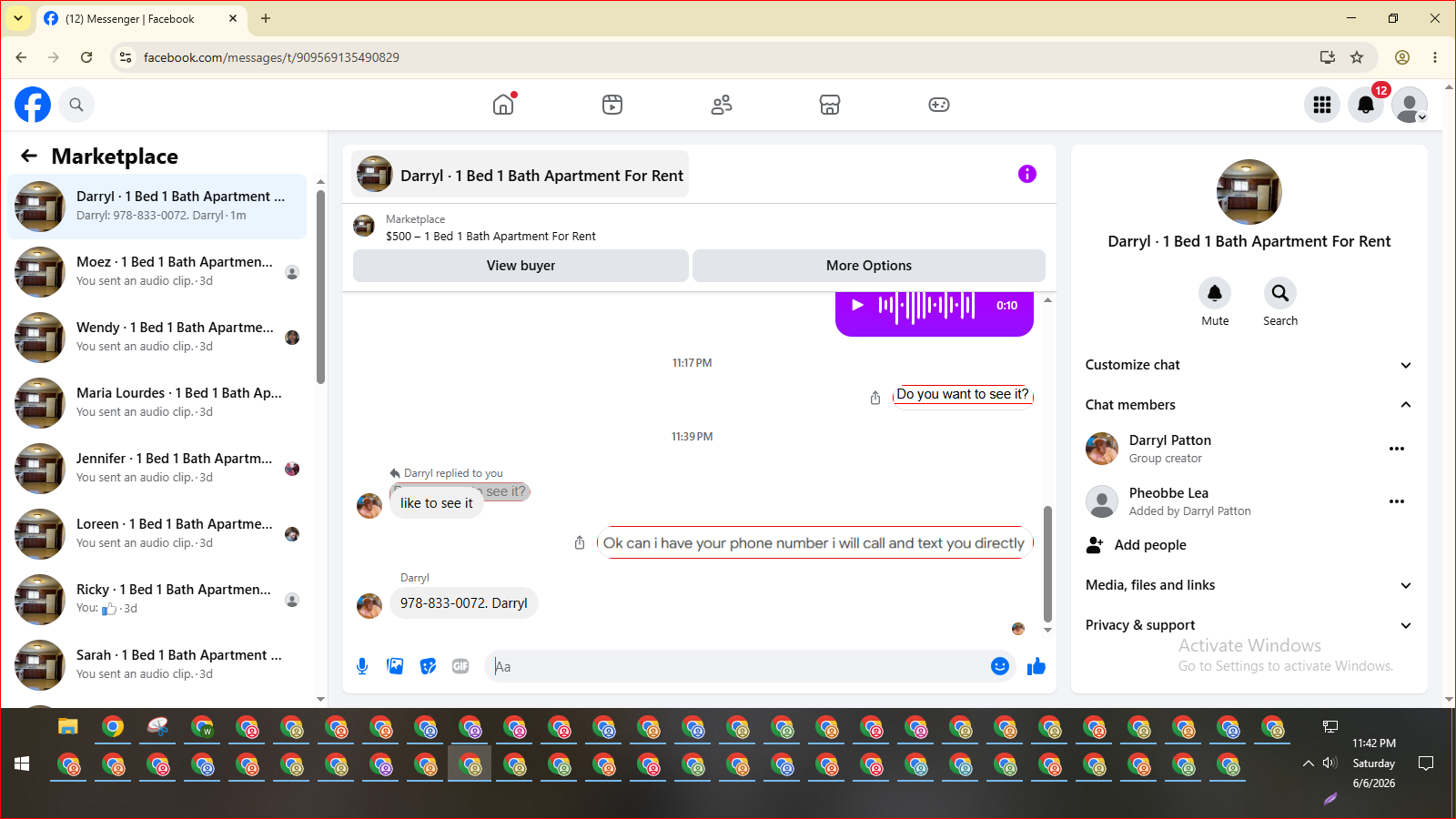
Task: Open the large listing thumbnail in details panel
Action: point(1249,192)
